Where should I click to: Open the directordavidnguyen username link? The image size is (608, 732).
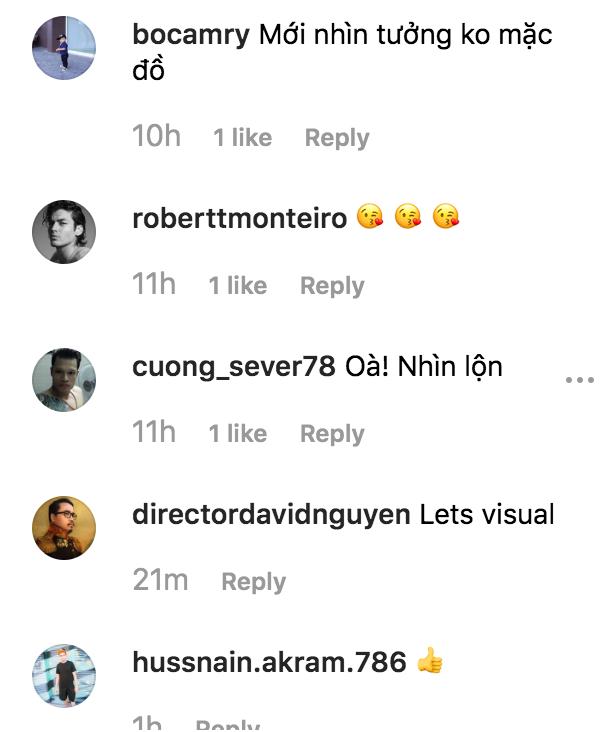pyautogui.click(x=271, y=515)
